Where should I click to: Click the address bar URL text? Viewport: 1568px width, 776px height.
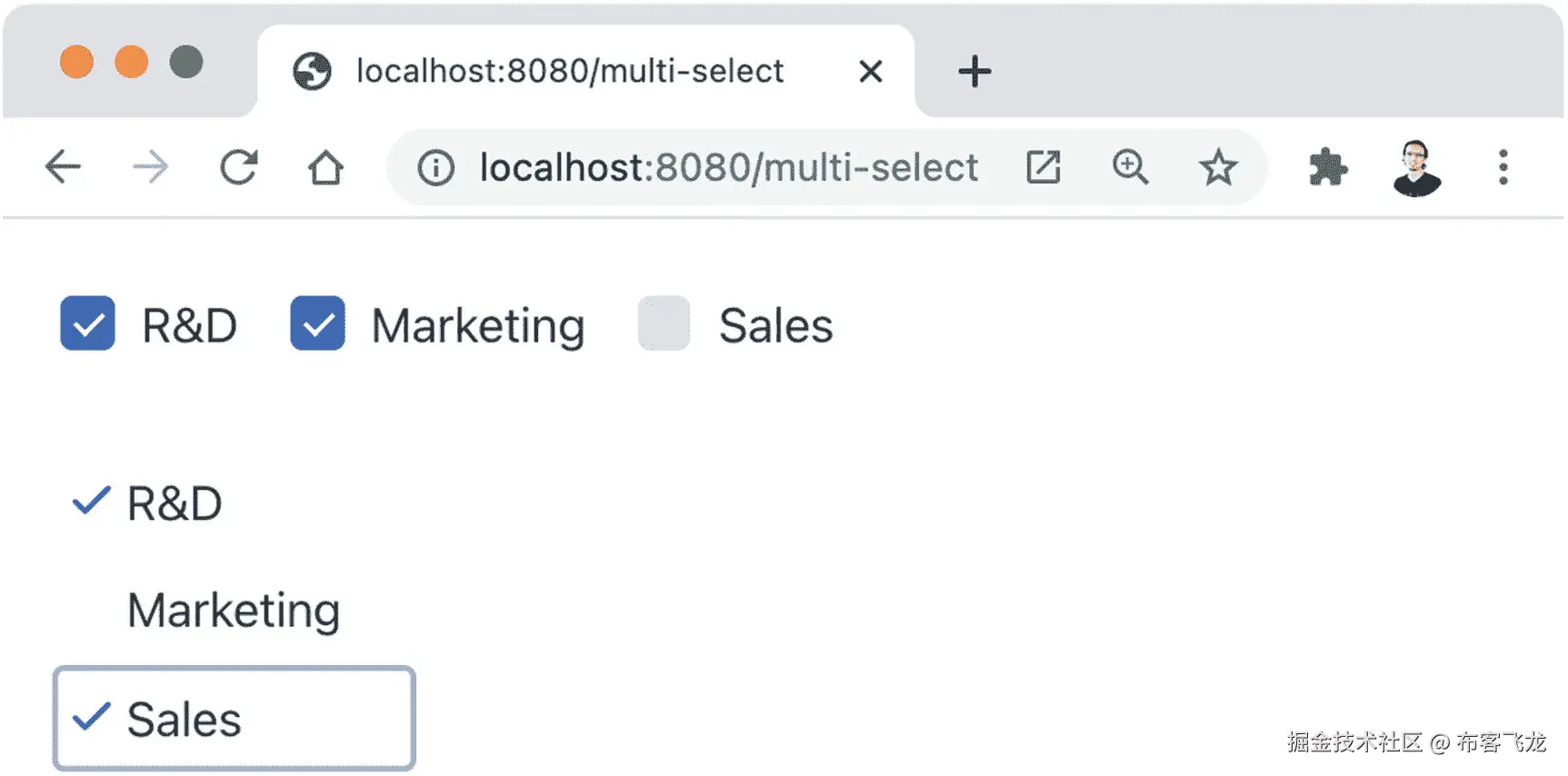[x=728, y=168]
